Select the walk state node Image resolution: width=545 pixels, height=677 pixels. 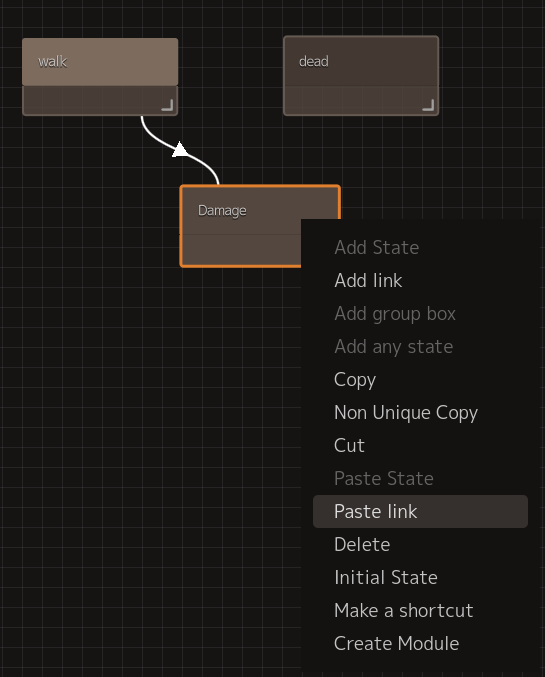point(100,62)
